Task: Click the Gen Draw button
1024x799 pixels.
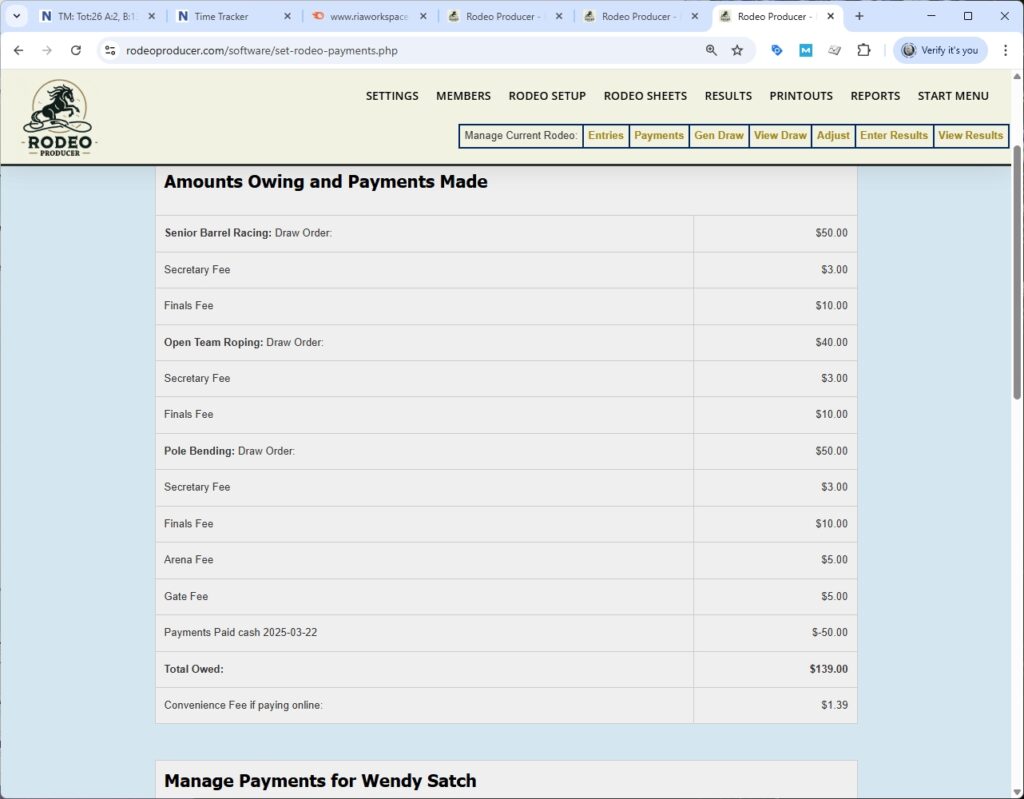Action: [x=718, y=135]
